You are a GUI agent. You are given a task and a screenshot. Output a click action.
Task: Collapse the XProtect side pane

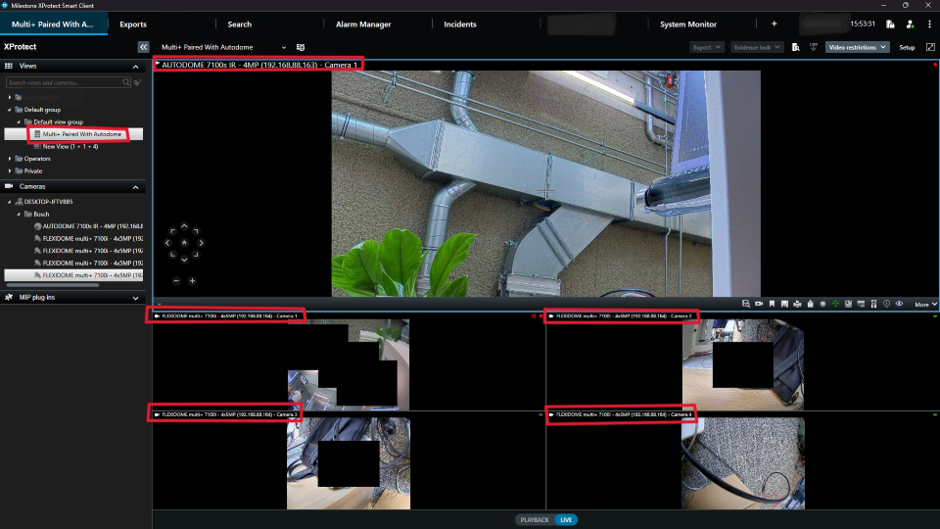pos(143,47)
